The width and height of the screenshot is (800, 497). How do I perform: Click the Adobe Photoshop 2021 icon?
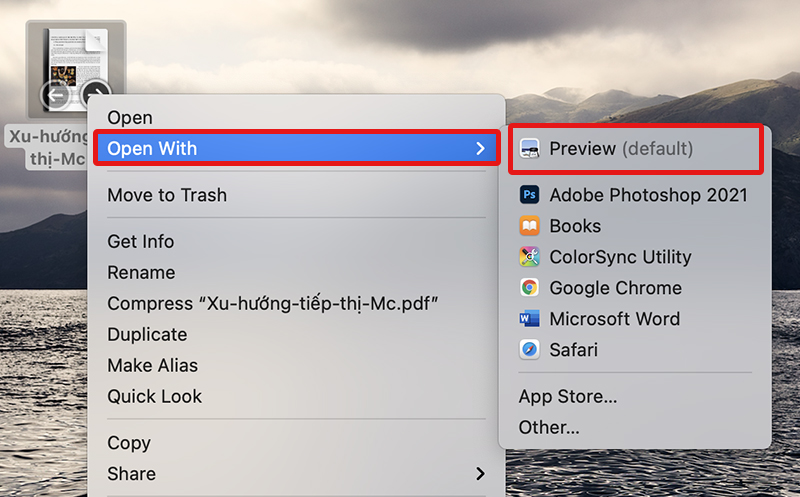[x=529, y=195]
